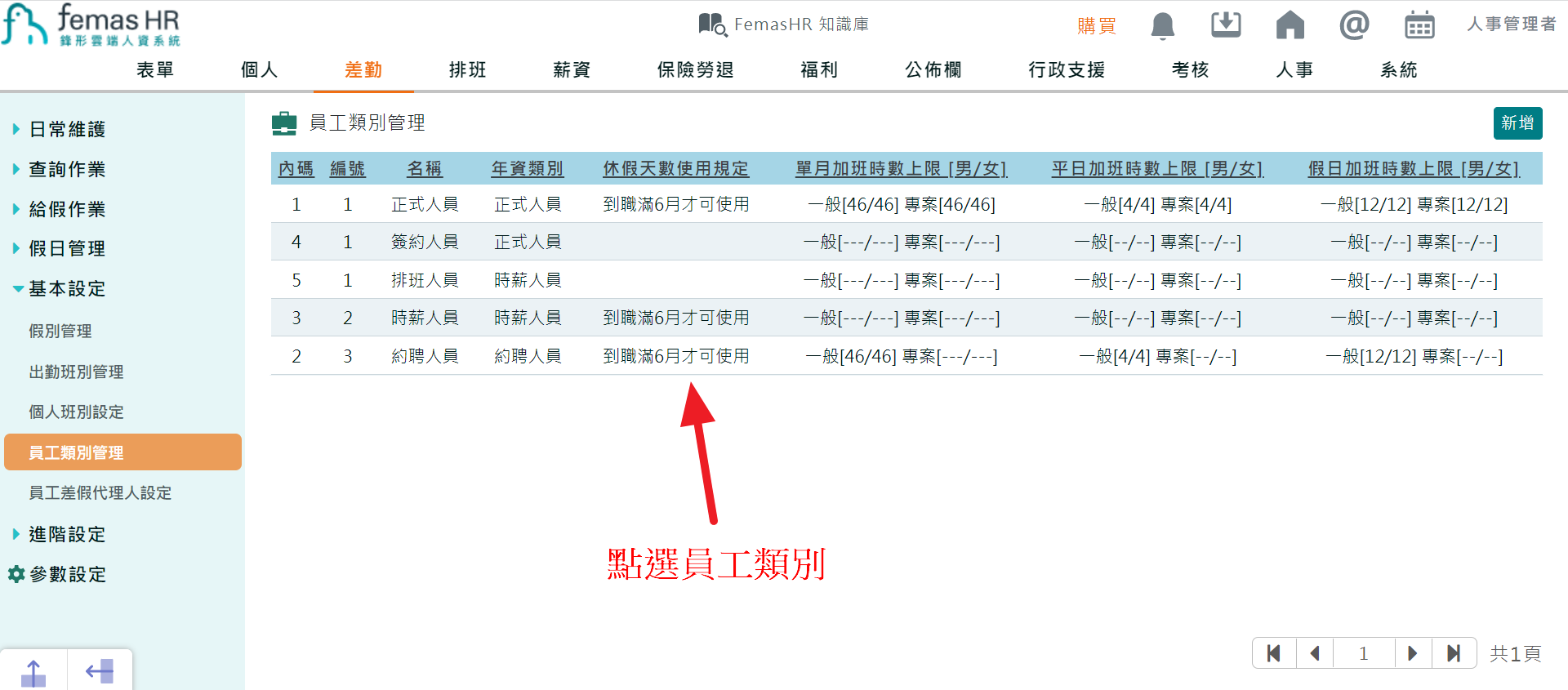Open the 行政支援 menu
1568x690 pixels.
coord(1067,70)
